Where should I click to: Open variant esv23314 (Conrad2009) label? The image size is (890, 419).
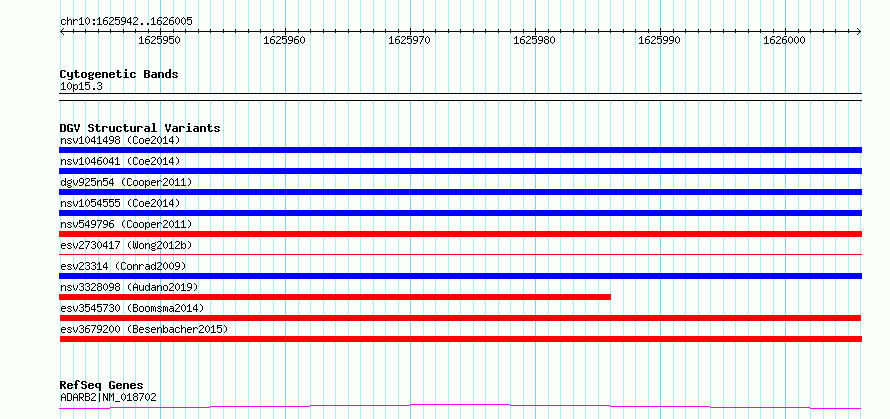[123, 266]
